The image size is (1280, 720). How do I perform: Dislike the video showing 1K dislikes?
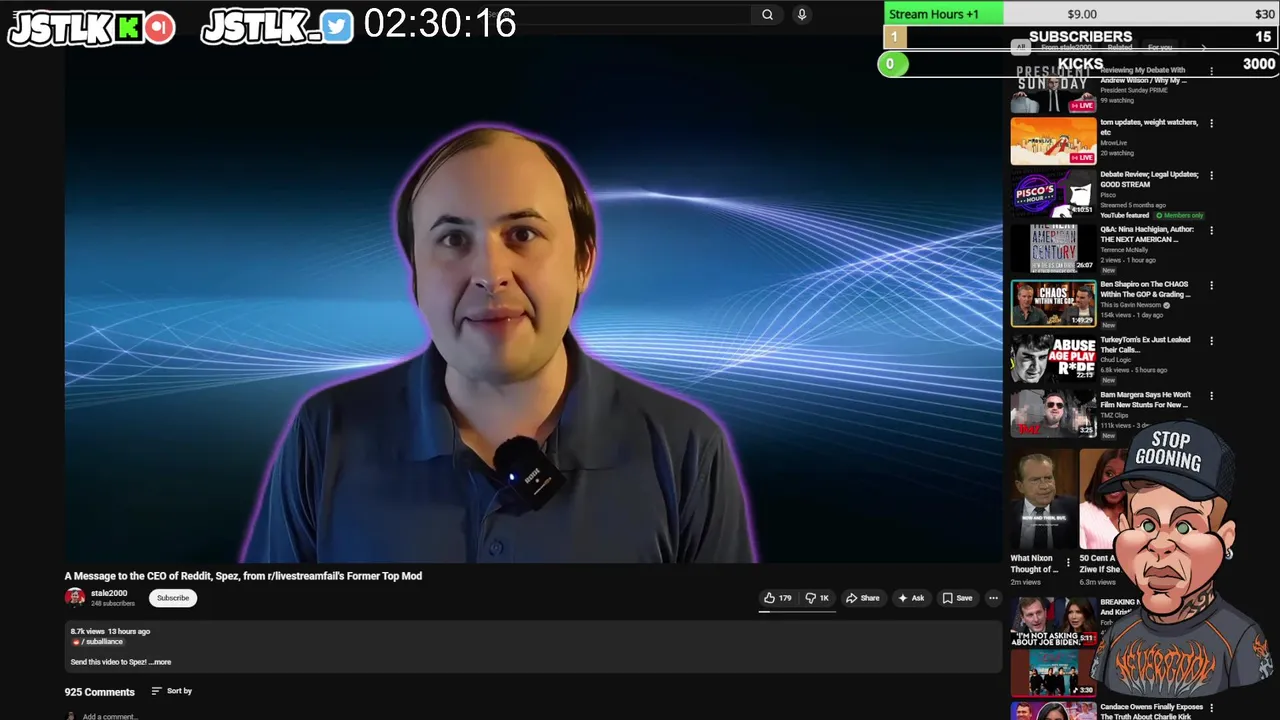817,598
